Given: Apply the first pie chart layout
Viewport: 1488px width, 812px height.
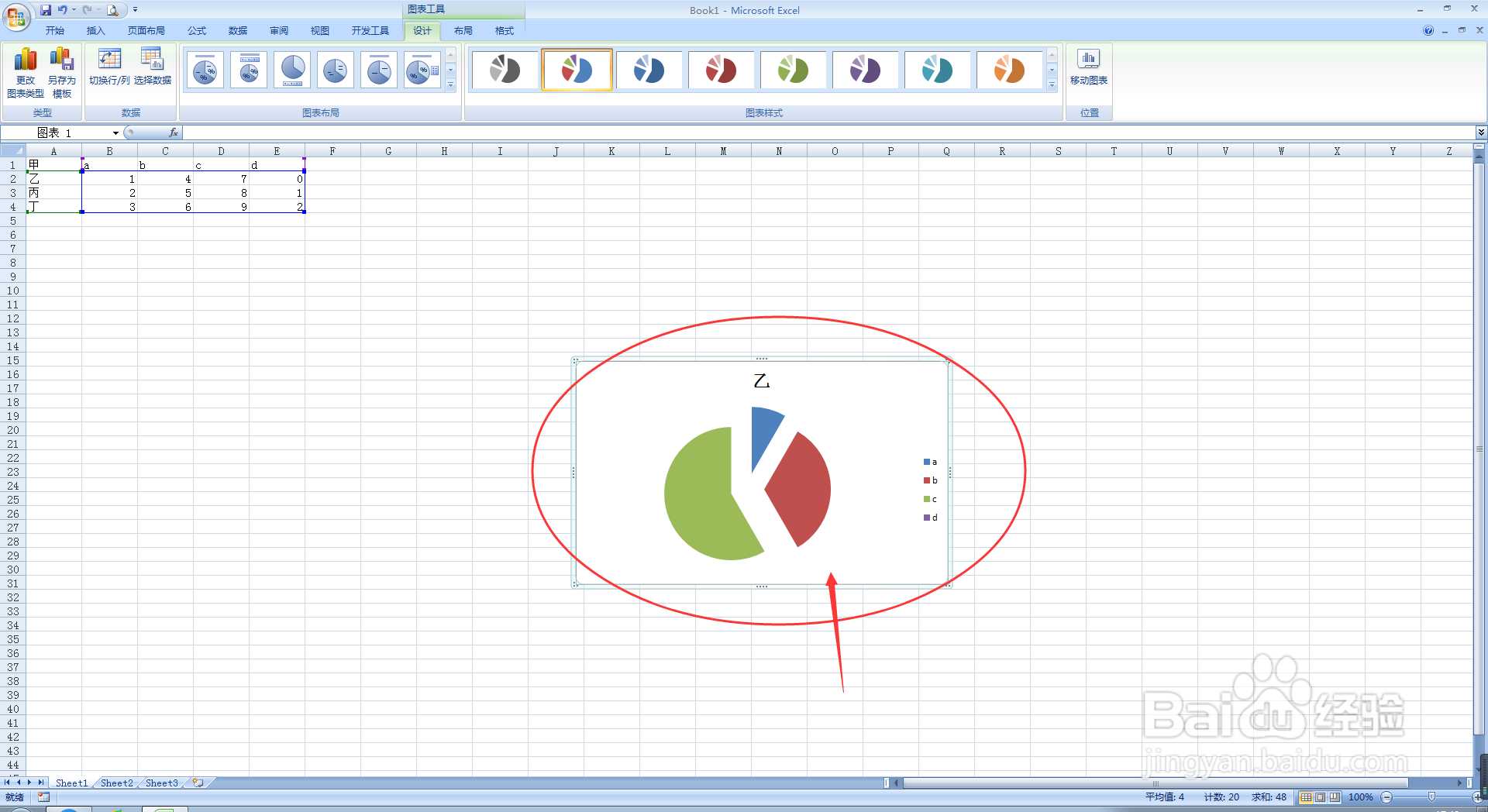Looking at the screenshot, I should tap(205, 71).
